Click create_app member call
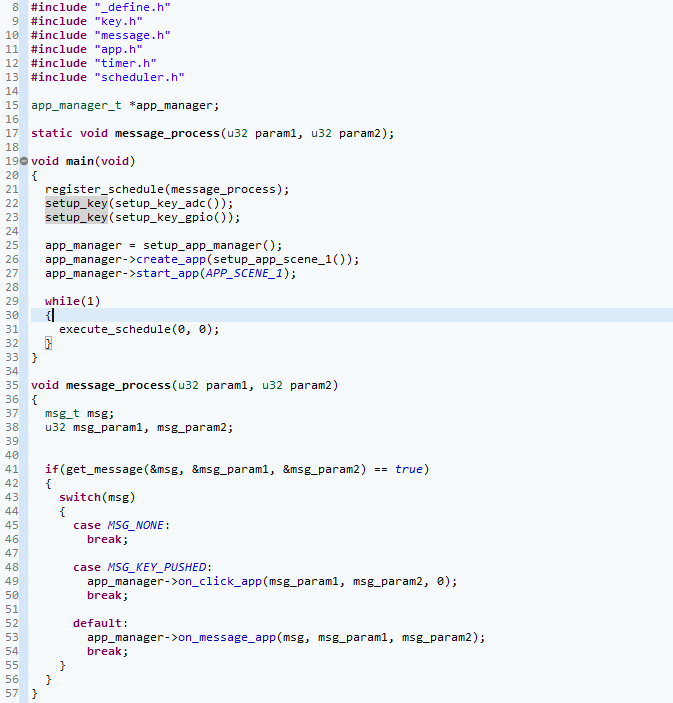 coord(171,259)
